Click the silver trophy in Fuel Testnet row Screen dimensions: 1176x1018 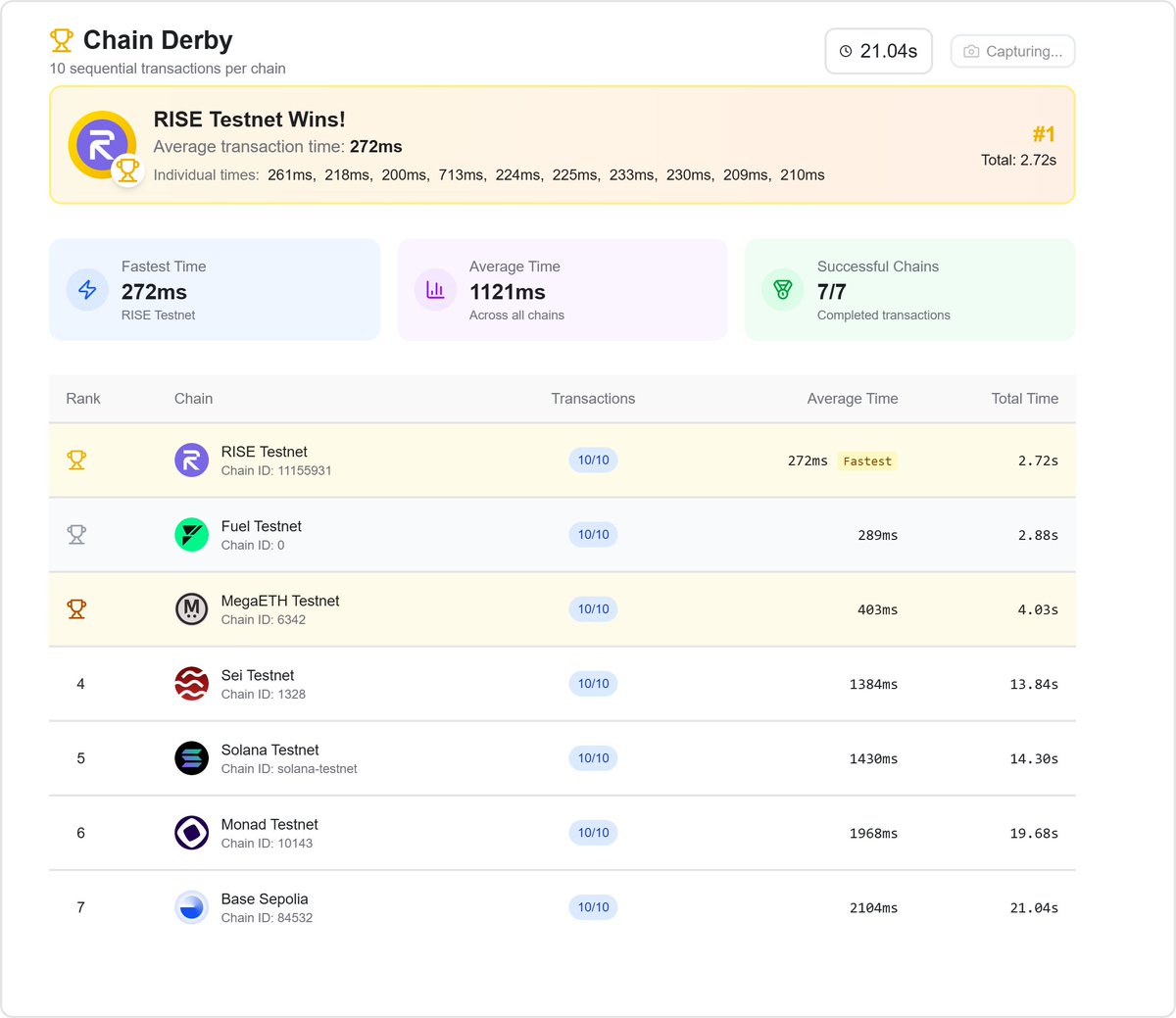click(76, 534)
